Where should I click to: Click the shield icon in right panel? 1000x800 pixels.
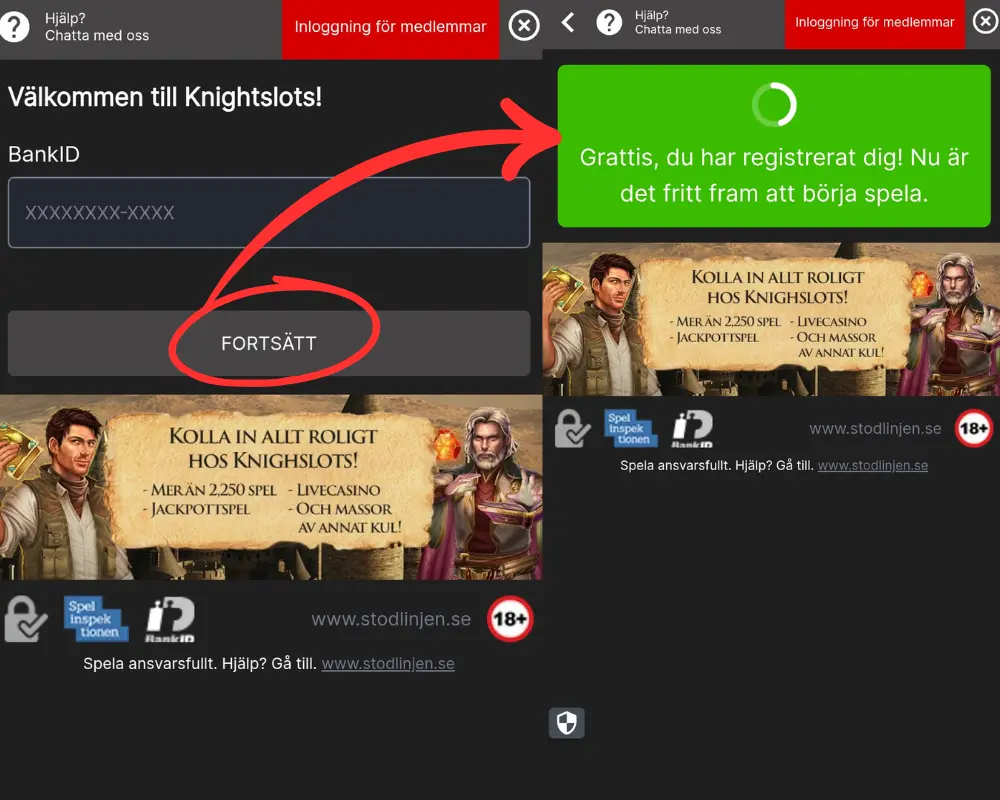pos(566,723)
